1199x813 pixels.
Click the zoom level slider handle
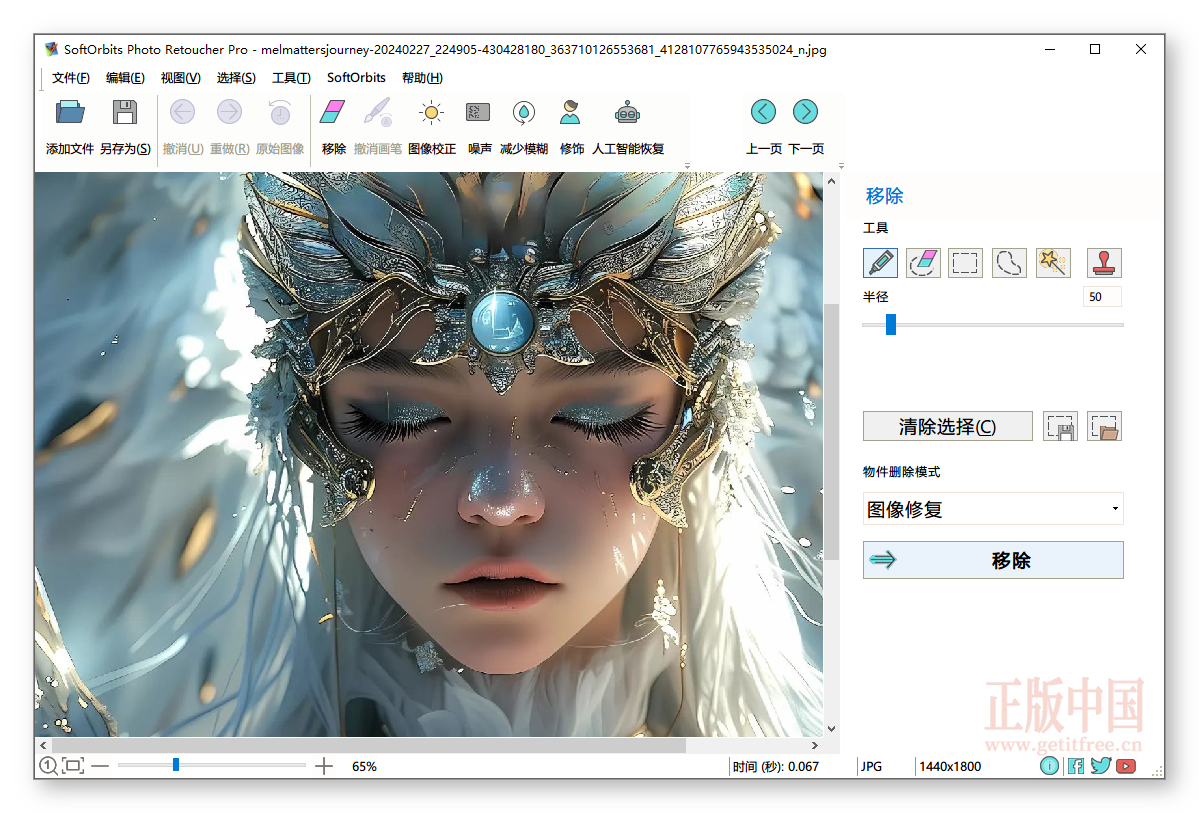coord(176,765)
